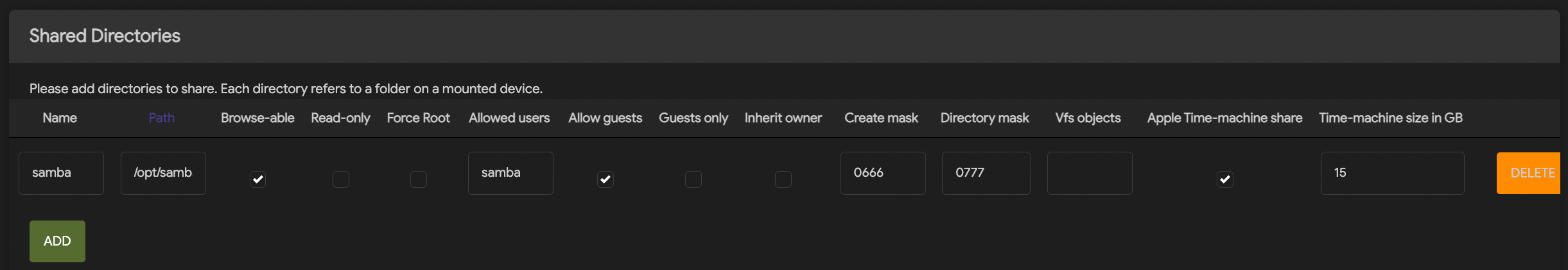Click the Create mask field 0666

pyautogui.click(x=883, y=173)
